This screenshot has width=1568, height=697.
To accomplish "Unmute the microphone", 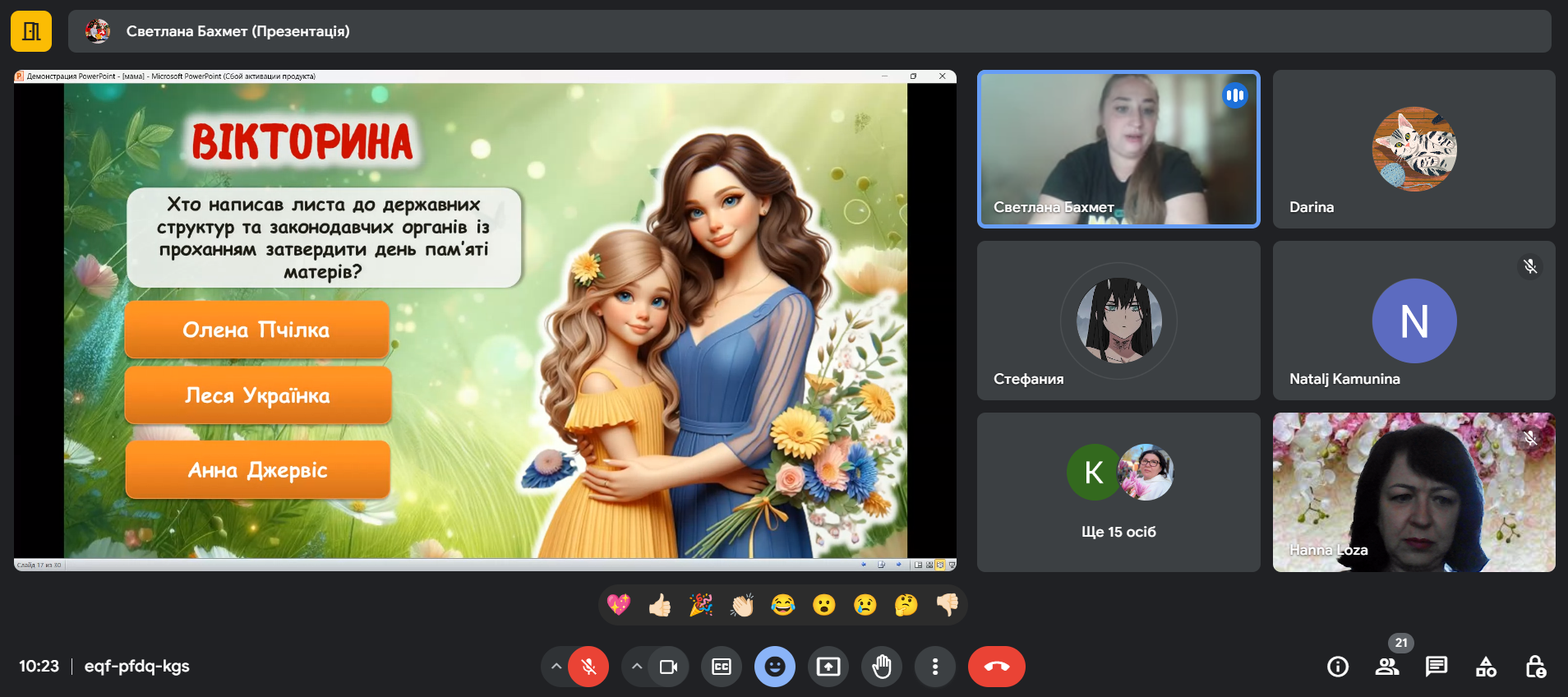I will (x=588, y=667).
